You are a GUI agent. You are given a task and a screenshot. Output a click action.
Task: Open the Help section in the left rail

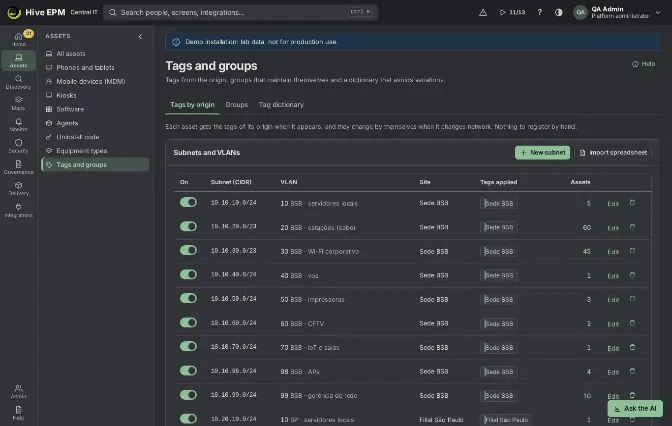point(18,413)
